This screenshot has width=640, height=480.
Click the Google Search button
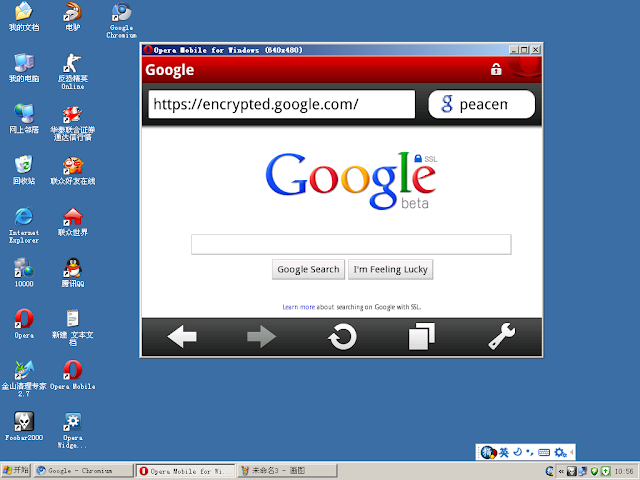(308, 269)
